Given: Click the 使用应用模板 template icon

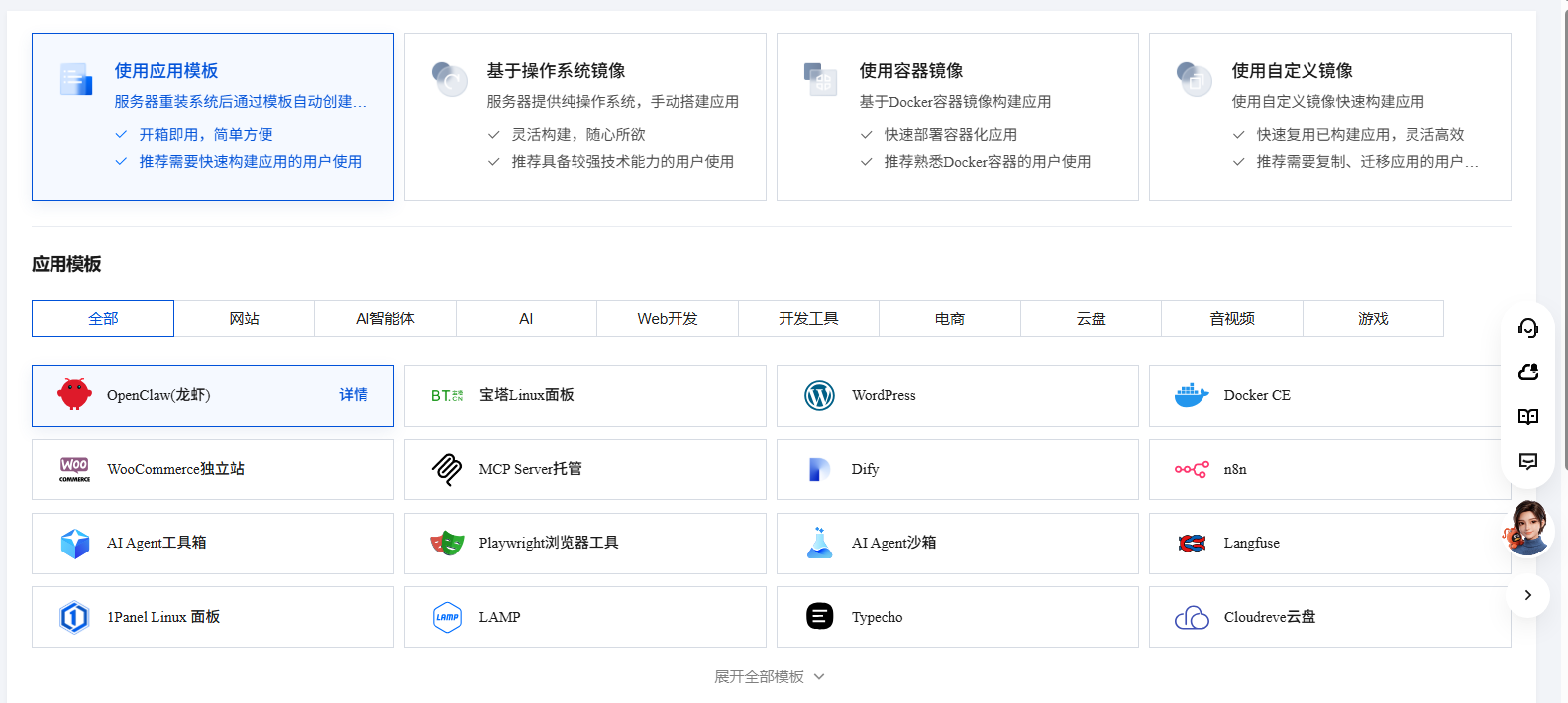Looking at the screenshot, I should pos(76,79).
